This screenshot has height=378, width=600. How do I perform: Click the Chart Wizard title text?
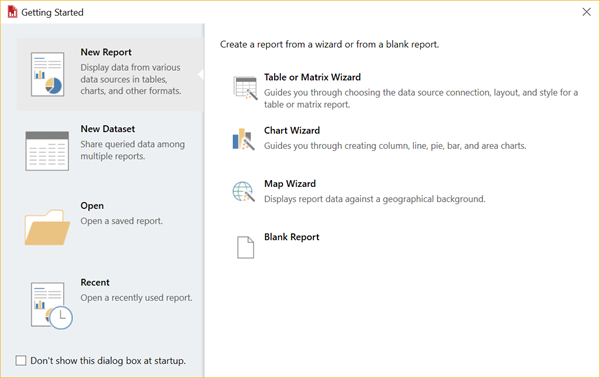(x=292, y=130)
